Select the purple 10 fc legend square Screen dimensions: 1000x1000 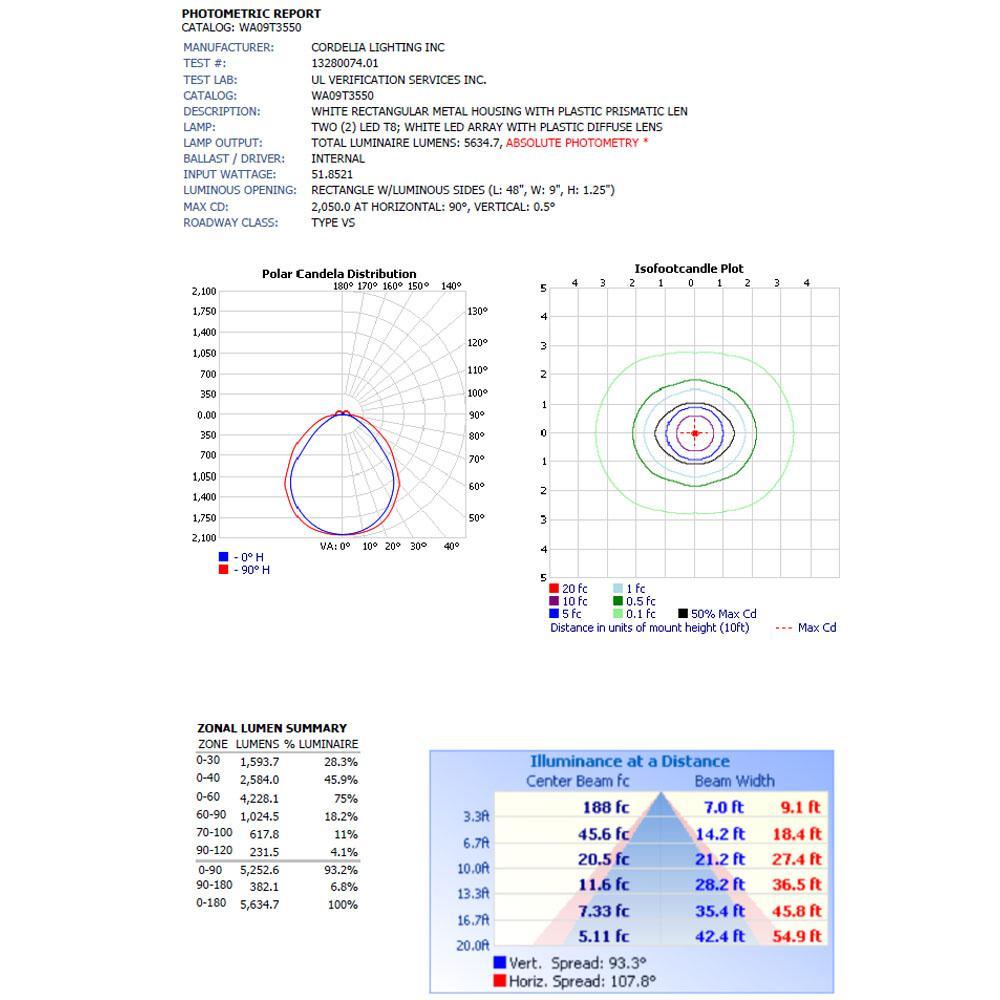[x=554, y=602]
